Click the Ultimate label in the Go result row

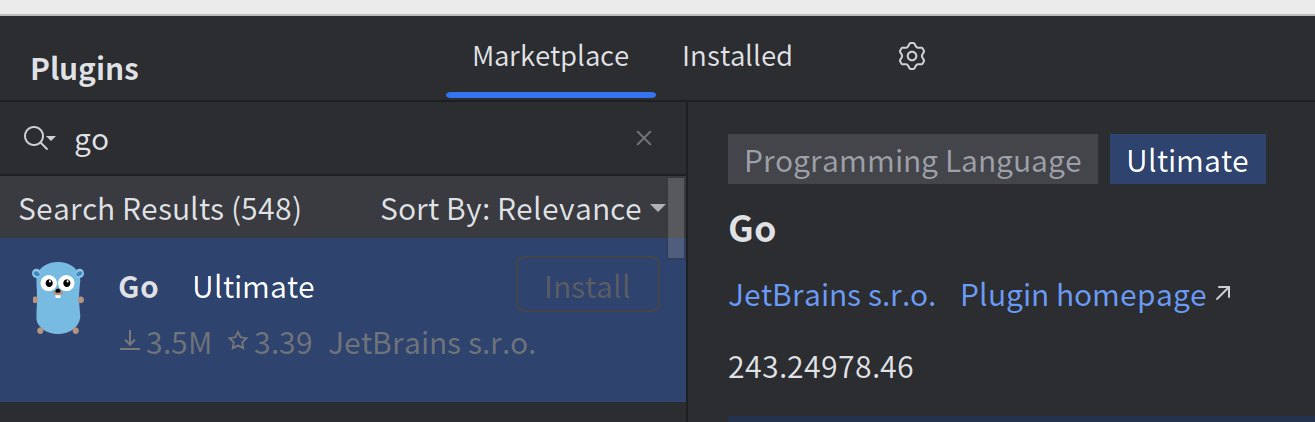pos(253,288)
